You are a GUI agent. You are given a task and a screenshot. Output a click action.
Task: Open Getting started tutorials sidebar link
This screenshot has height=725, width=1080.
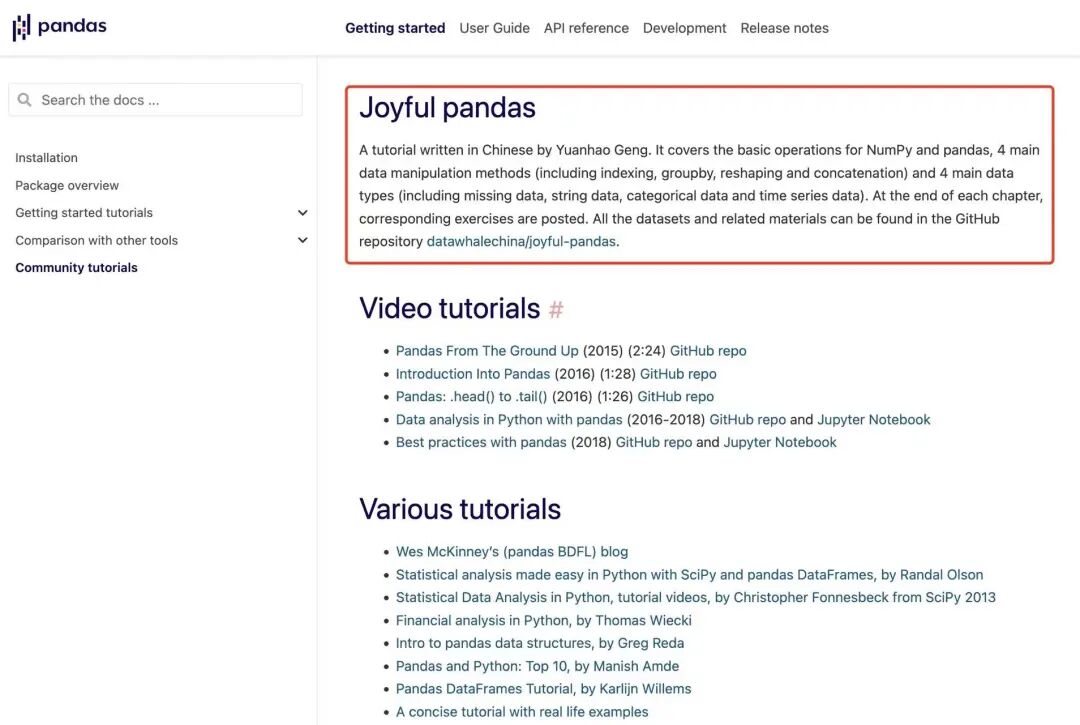[x=84, y=213]
